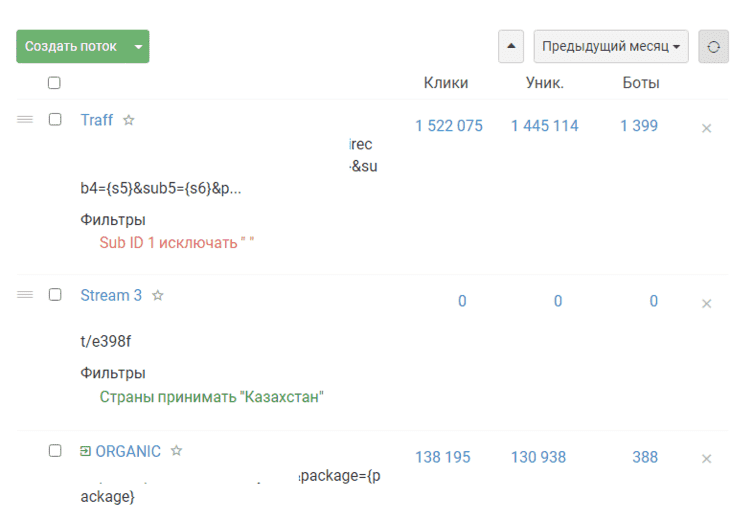Tick the ORGANIC stream checkbox

pos(55,451)
